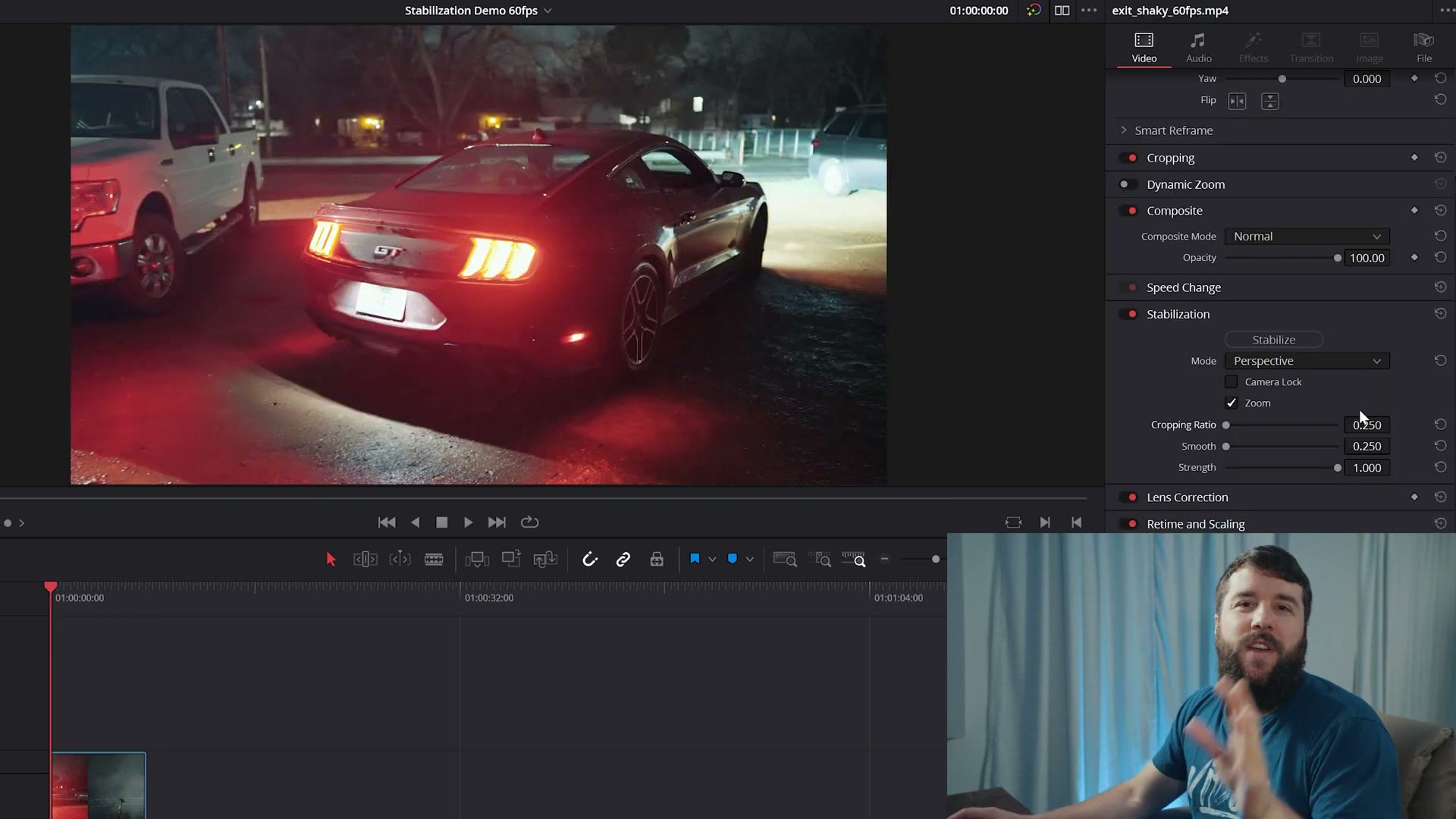Open the viewer options three-dot menu
The image size is (1456, 819).
(1090, 11)
